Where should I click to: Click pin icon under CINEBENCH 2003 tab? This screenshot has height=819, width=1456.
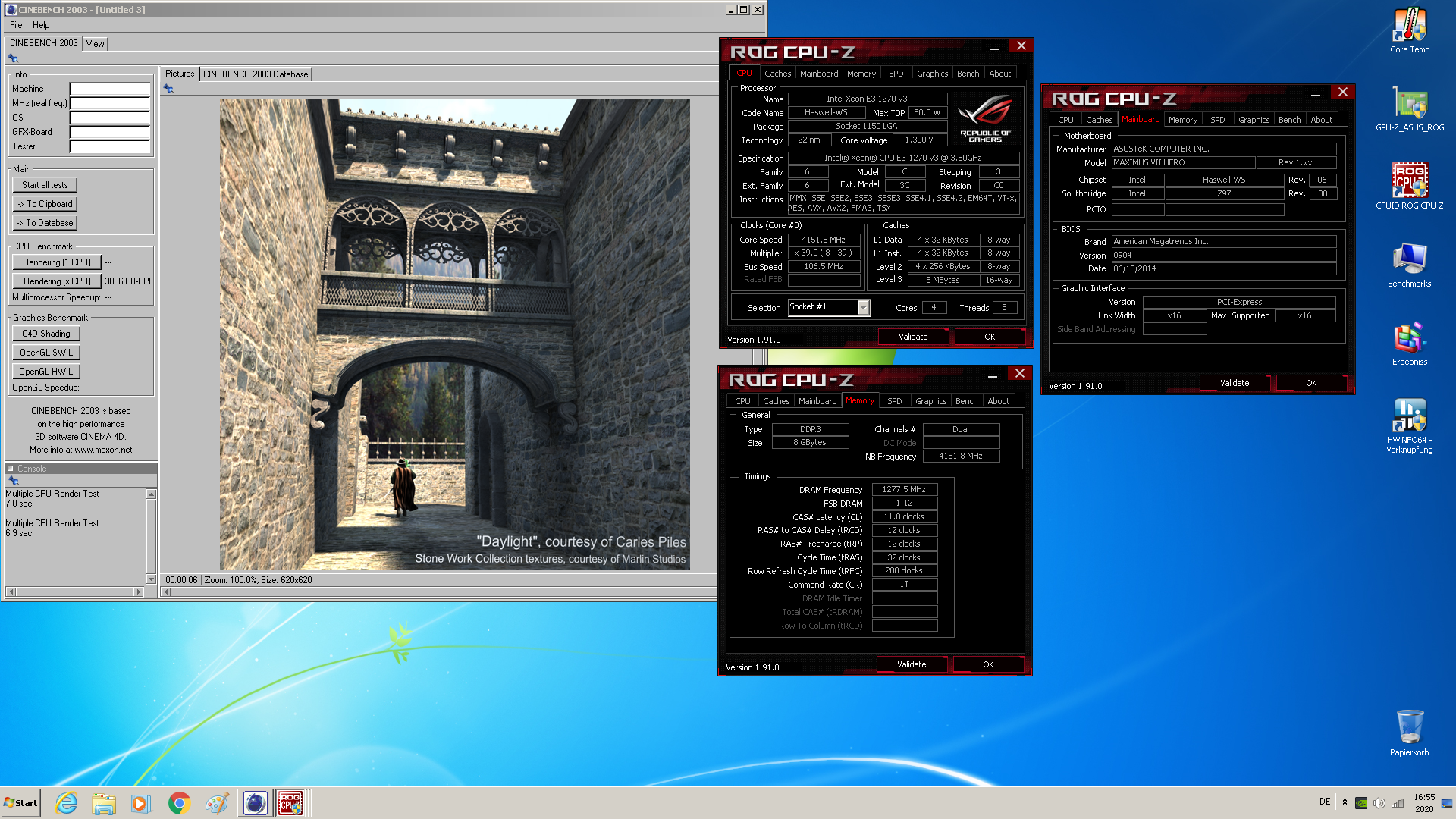point(13,58)
